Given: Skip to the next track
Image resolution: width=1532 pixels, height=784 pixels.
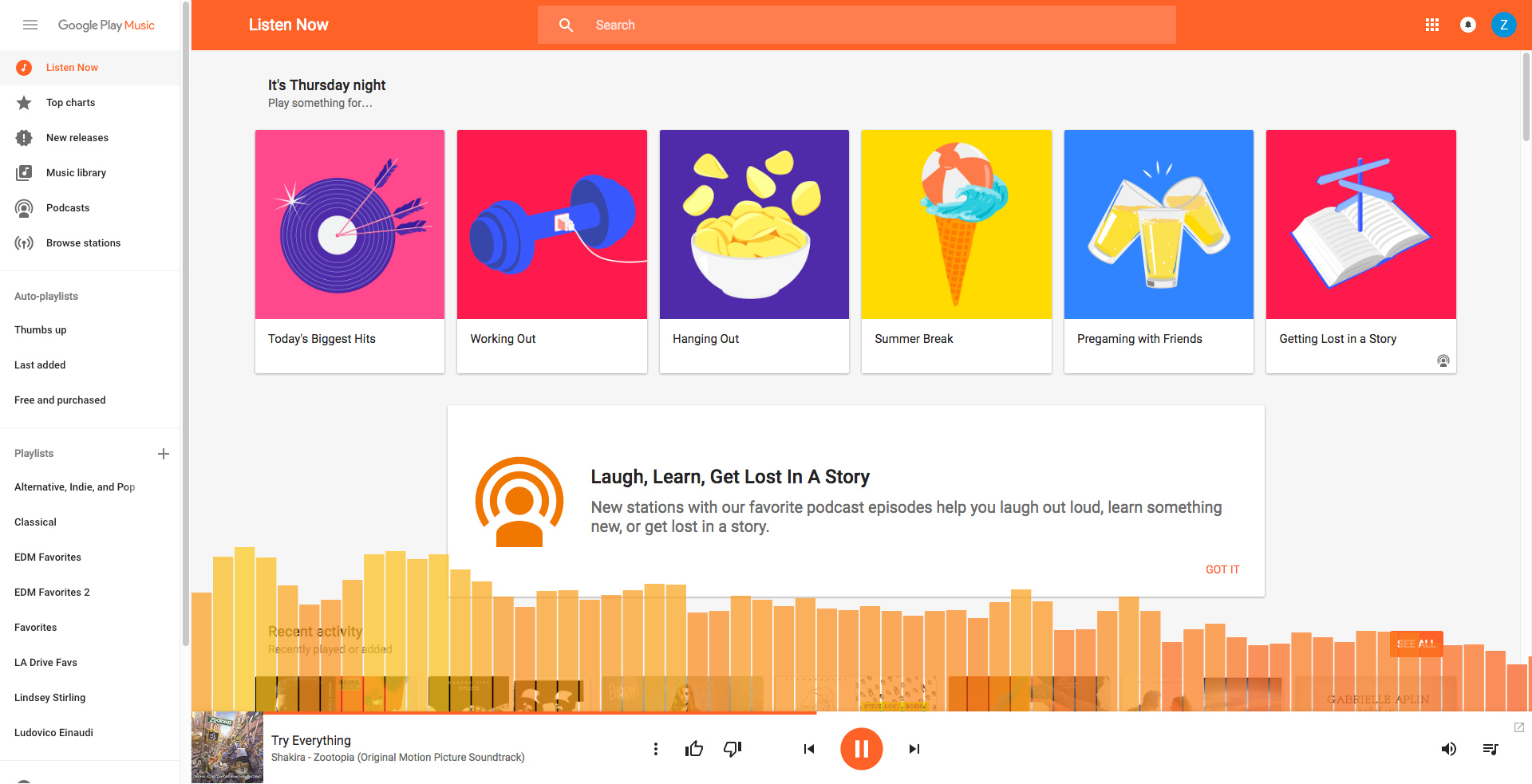Looking at the screenshot, I should (x=914, y=749).
